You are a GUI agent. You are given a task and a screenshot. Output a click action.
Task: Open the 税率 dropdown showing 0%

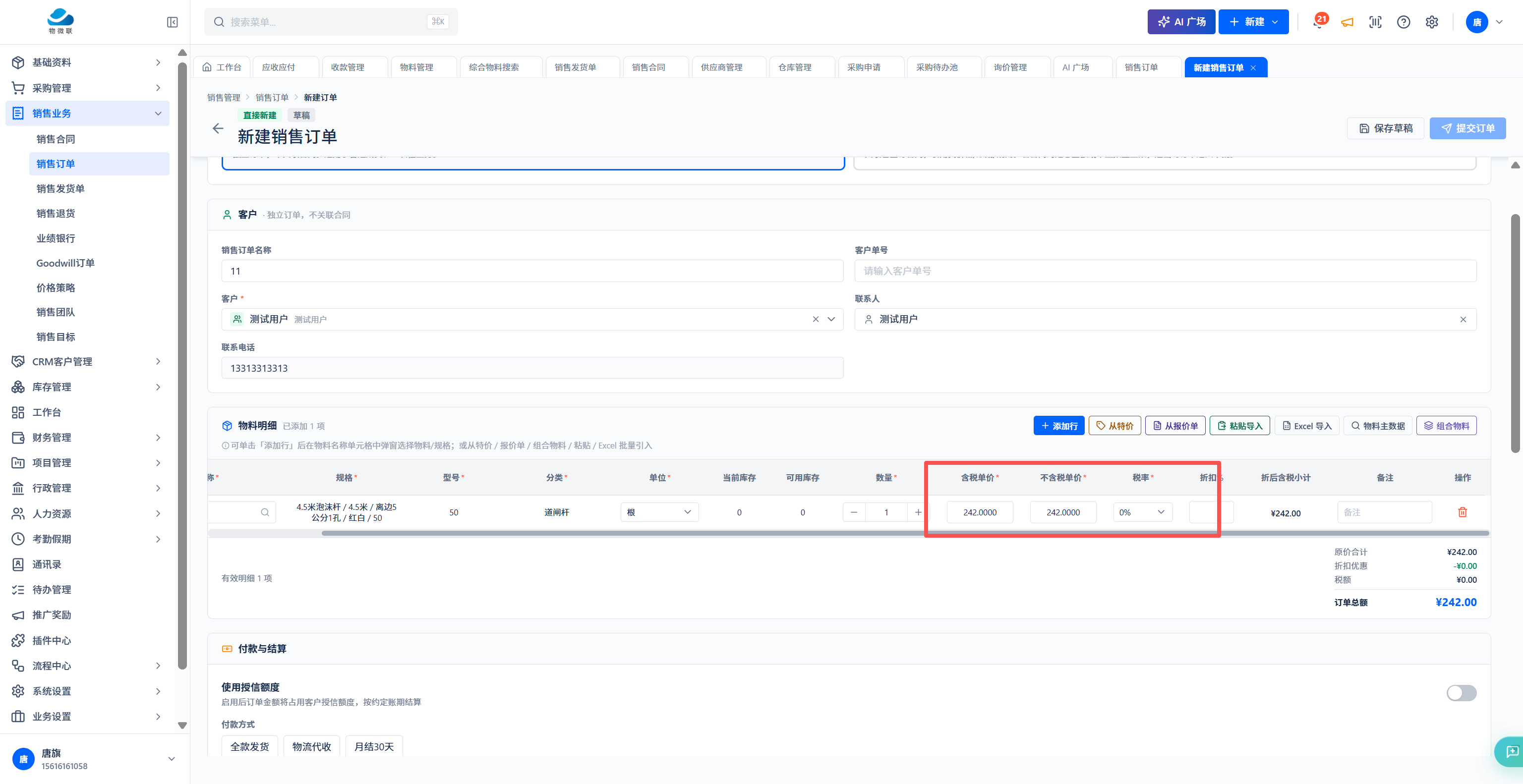click(x=1142, y=512)
